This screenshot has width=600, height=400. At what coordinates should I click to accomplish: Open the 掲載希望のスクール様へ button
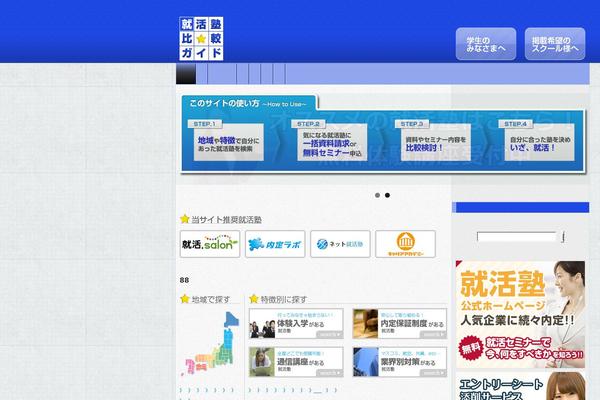(555, 44)
